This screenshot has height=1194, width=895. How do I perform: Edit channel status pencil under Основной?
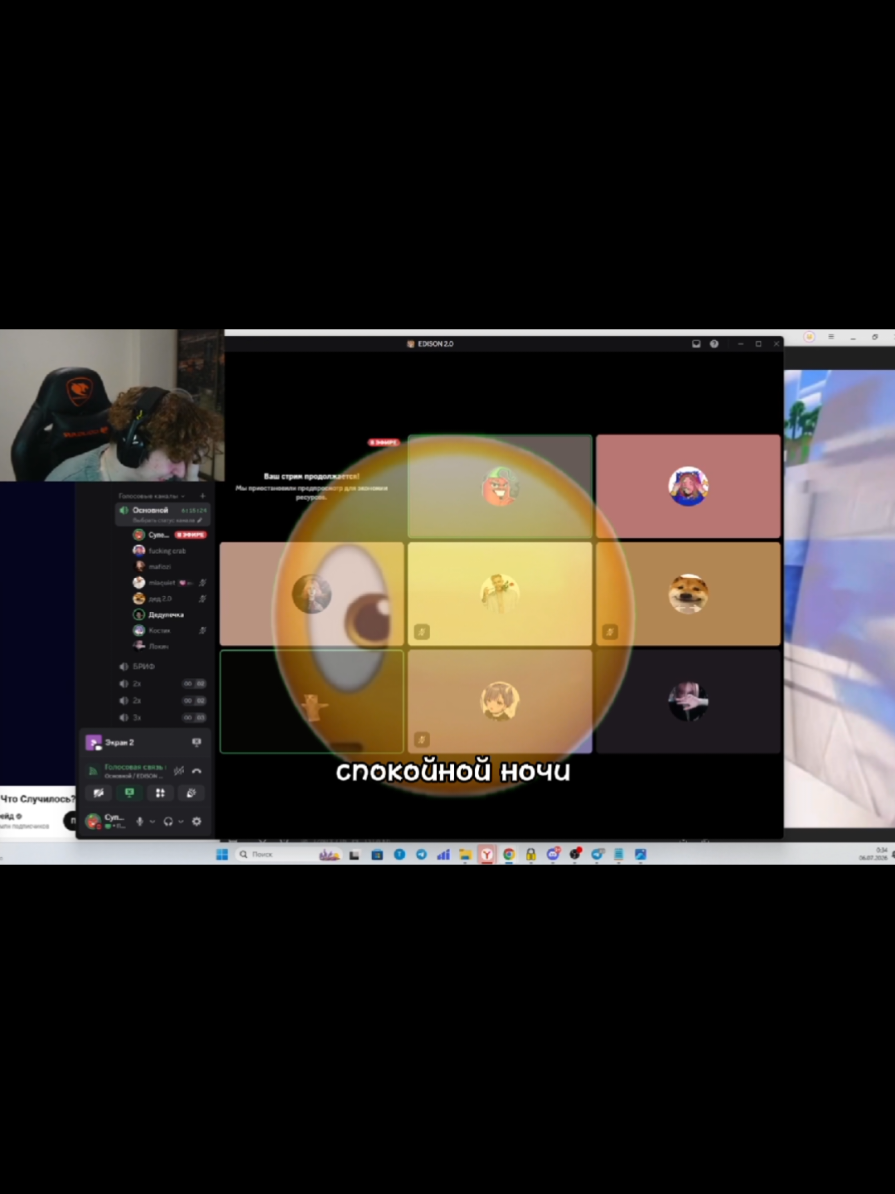click(200, 520)
